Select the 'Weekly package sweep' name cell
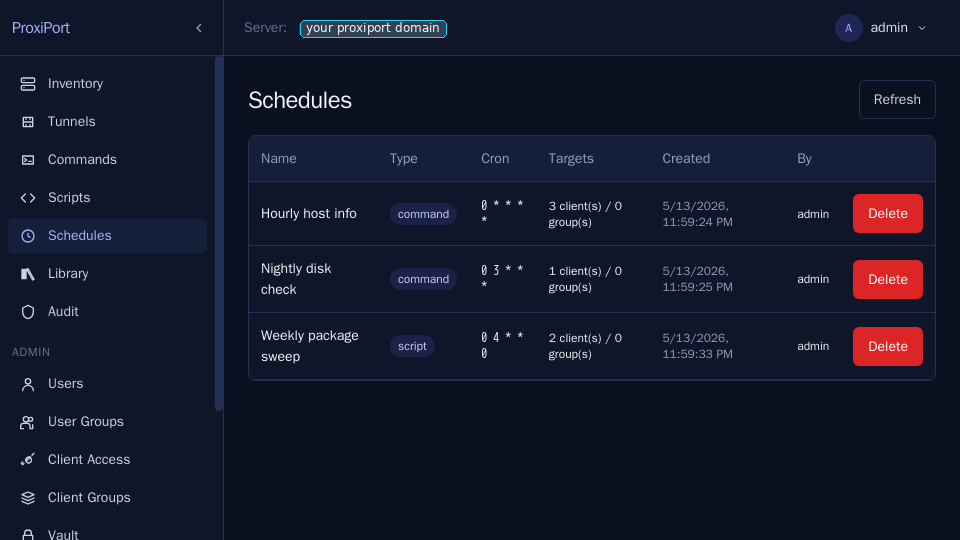 tap(310, 347)
